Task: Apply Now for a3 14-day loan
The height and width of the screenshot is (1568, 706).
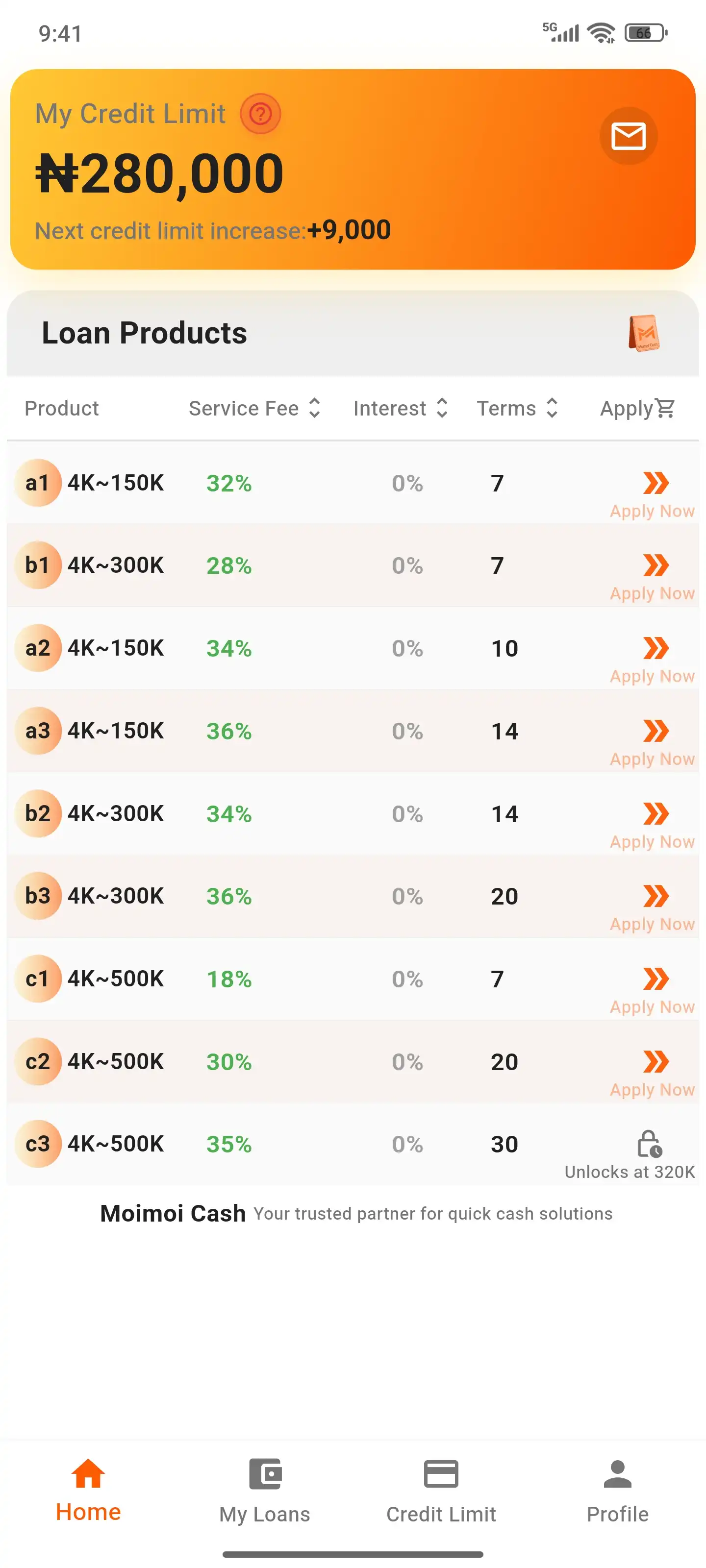Action: (652, 759)
